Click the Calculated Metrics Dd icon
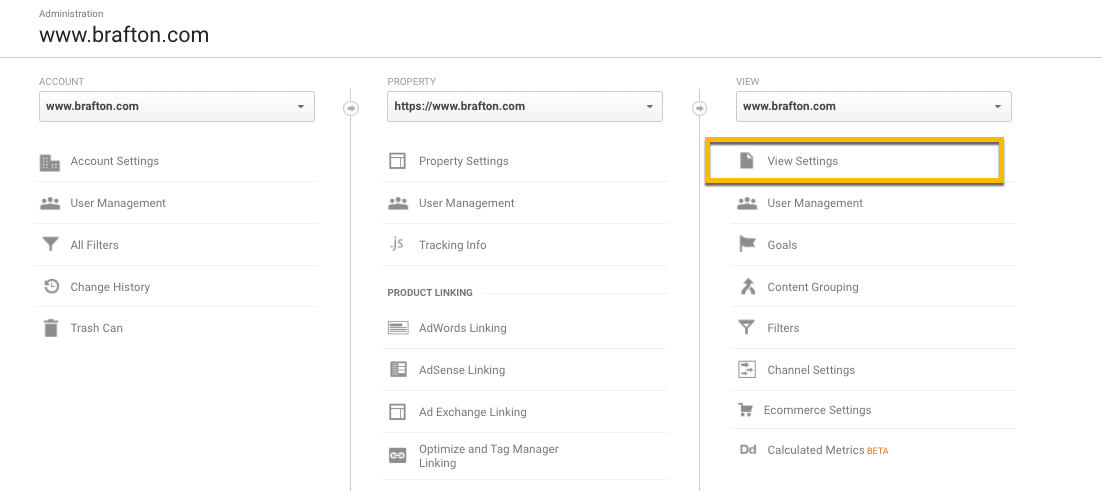The height and width of the screenshot is (491, 1102). pyautogui.click(x=747, y=450)
